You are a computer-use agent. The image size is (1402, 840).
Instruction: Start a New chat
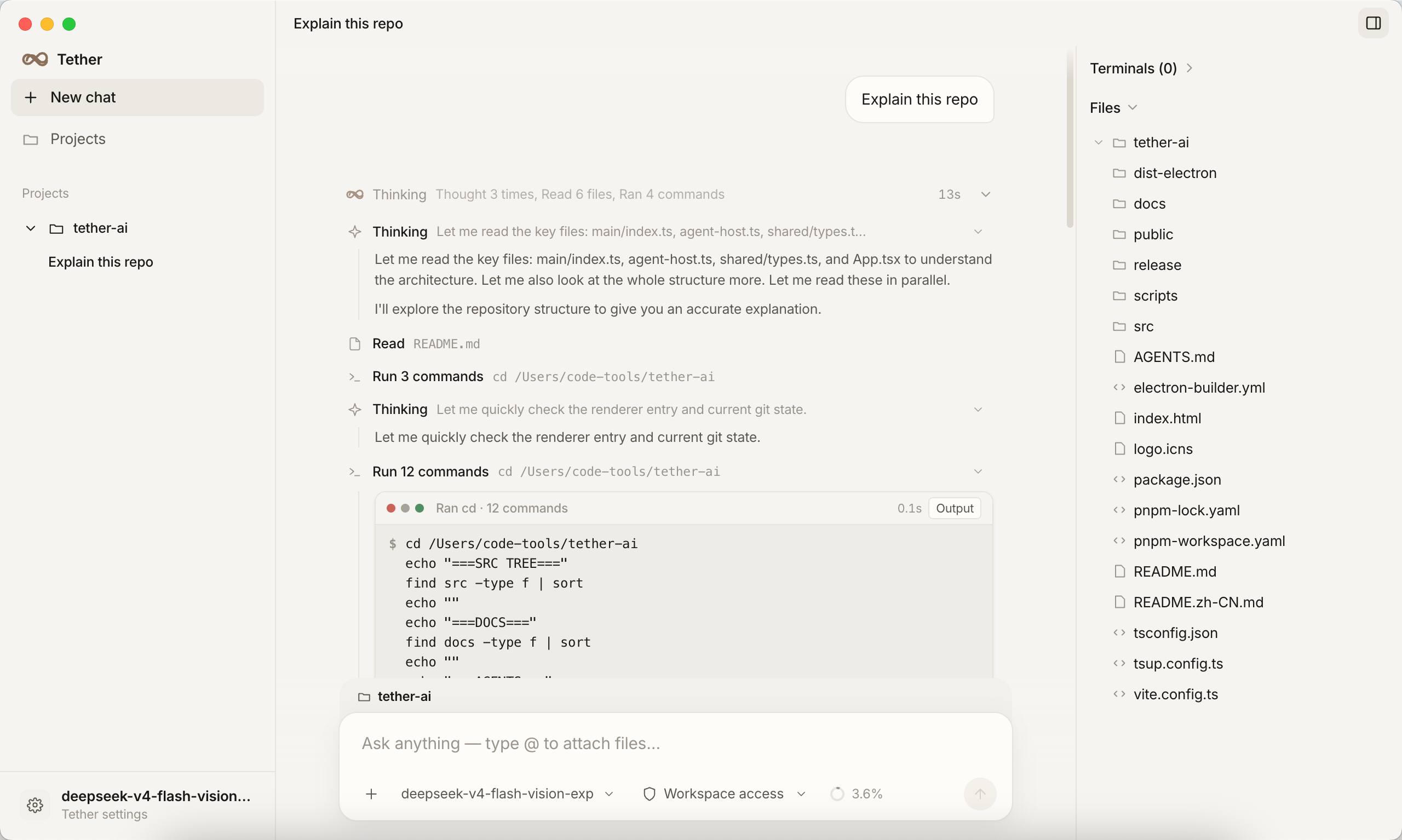pos(137,97)
